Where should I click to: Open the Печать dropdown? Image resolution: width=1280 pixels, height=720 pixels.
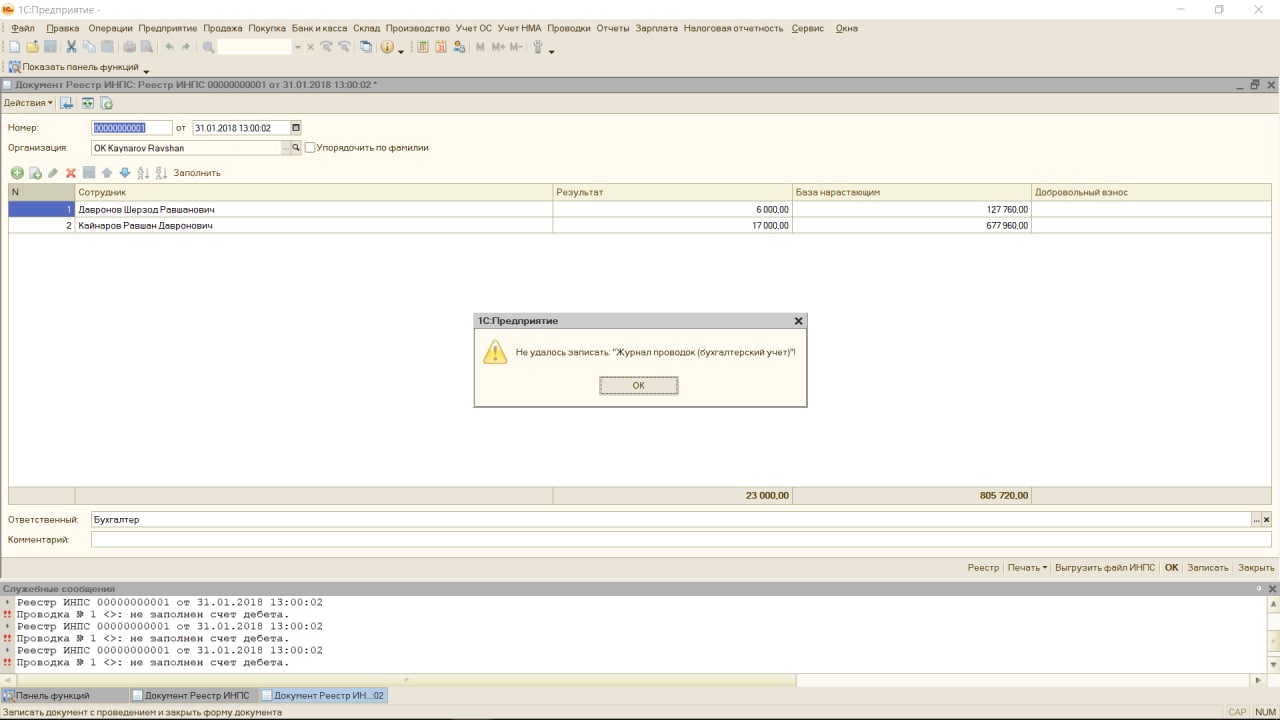[1028, 567]
